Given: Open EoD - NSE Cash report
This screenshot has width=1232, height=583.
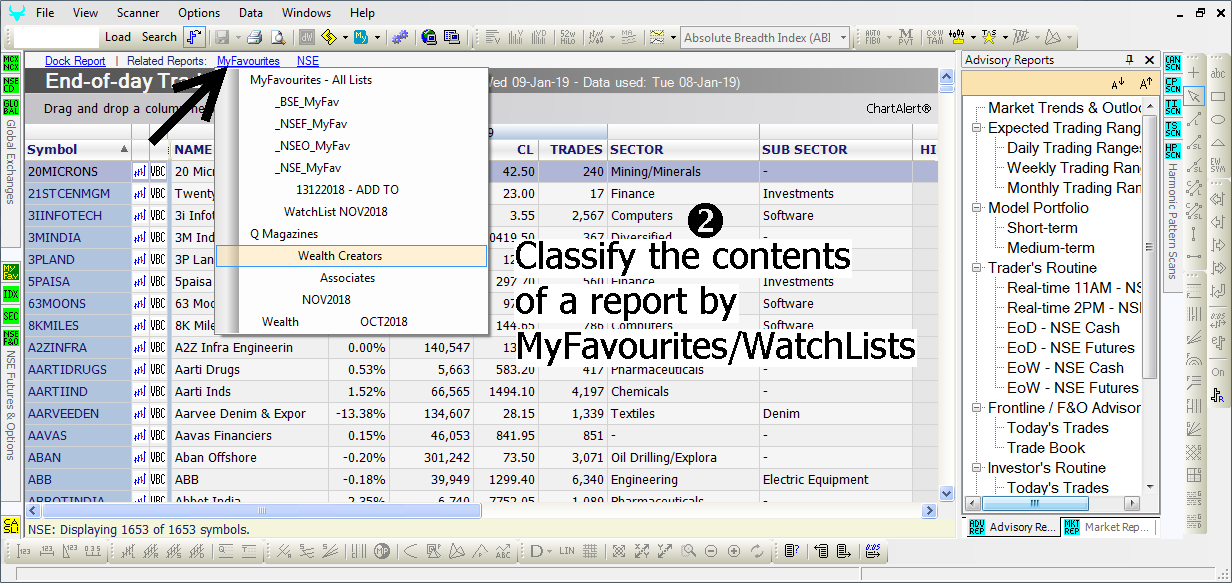Looking at the screenshot, I should click(1063, 328).
